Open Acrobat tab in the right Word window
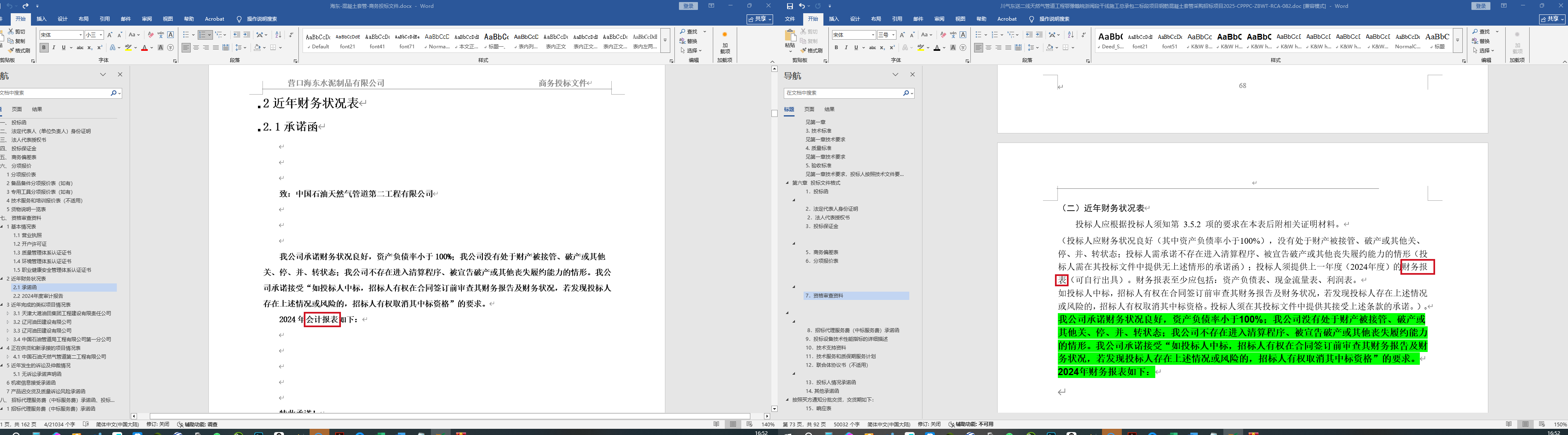 (1007, 19)
